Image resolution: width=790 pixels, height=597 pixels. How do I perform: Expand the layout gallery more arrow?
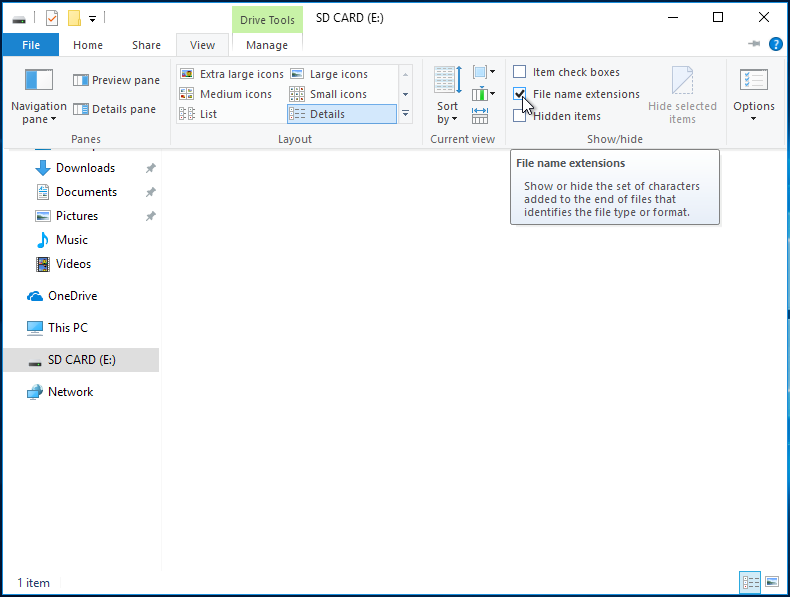[405, 114]
